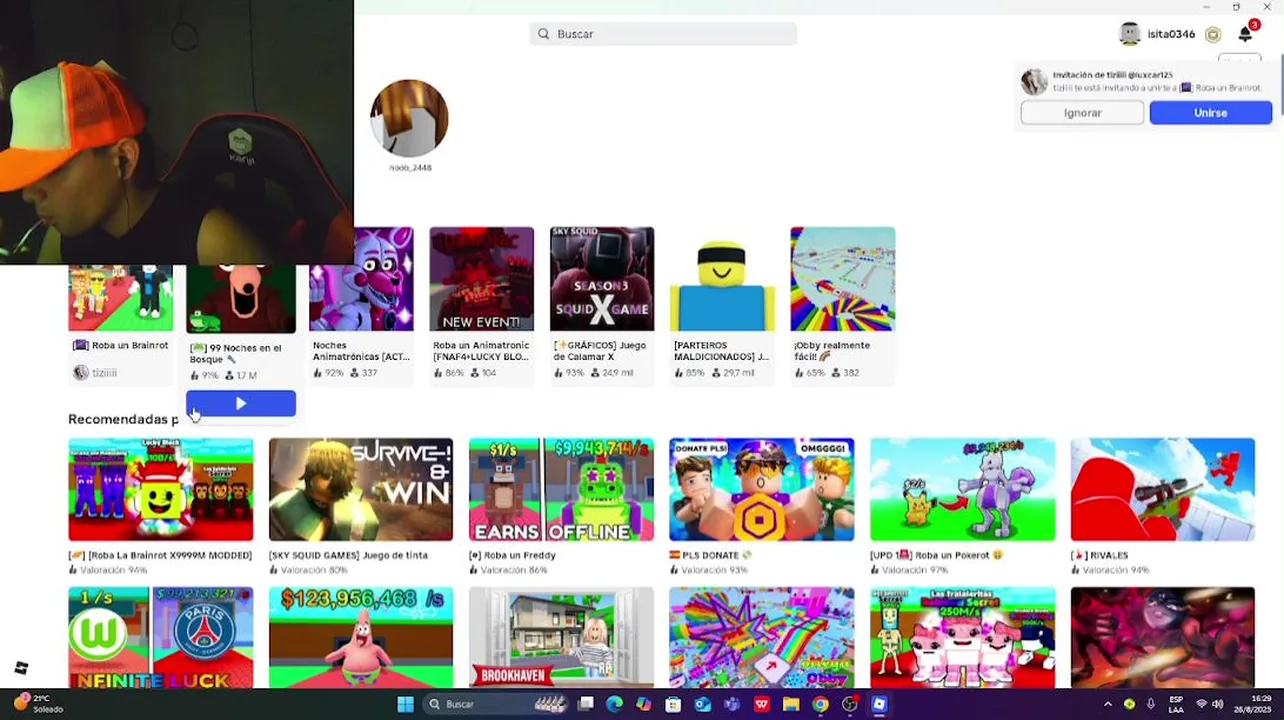Focus the Roblox app in taskbar
The width and height of the screenshot is (1284, 720).
point(879,704)
